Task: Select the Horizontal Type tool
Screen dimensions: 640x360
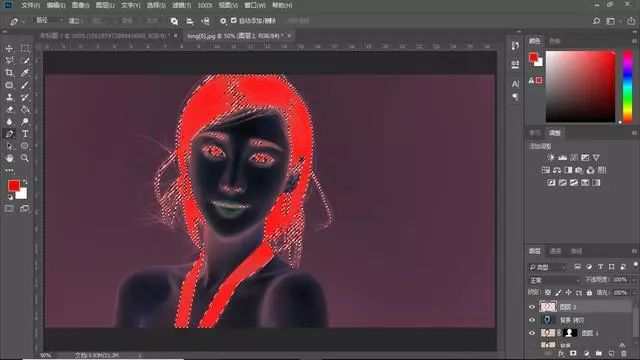Action: tap(25, 134)
